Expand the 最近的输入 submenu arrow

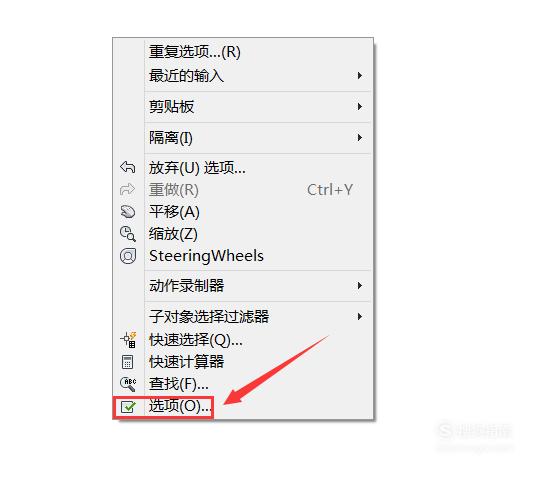[360, 76]
